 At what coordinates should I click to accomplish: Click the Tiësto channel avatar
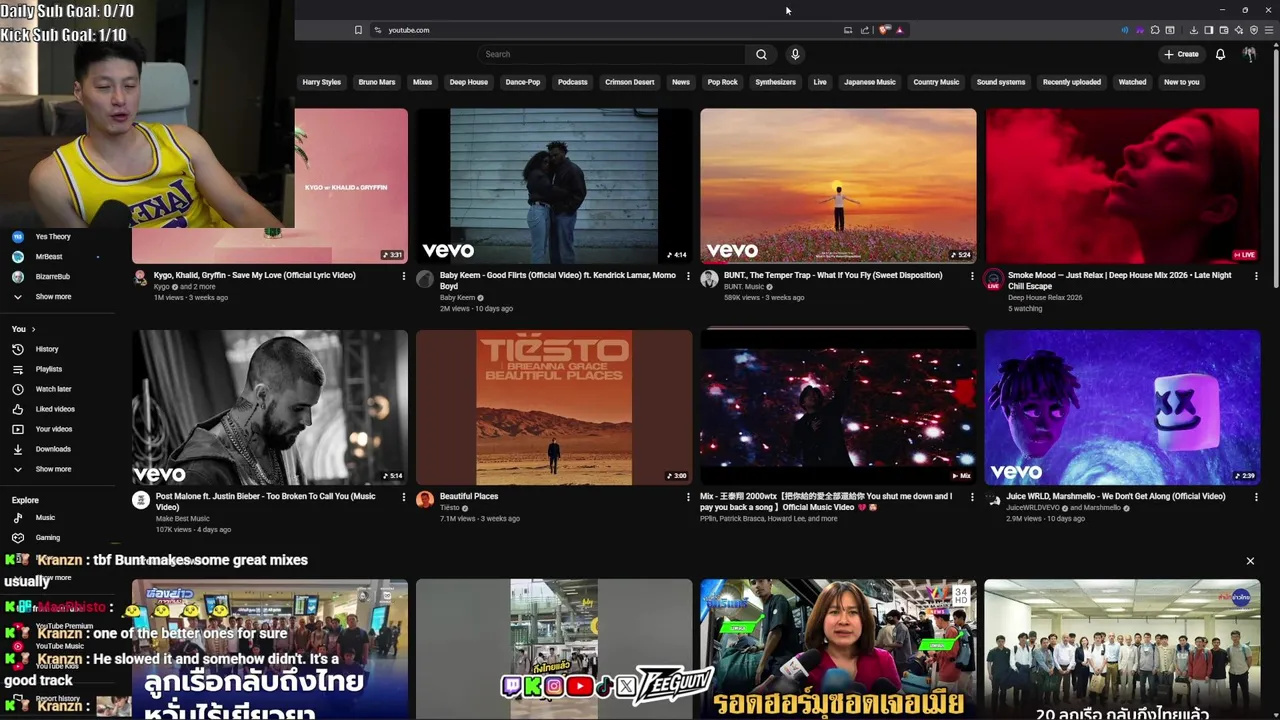click(x=425, y=499)
